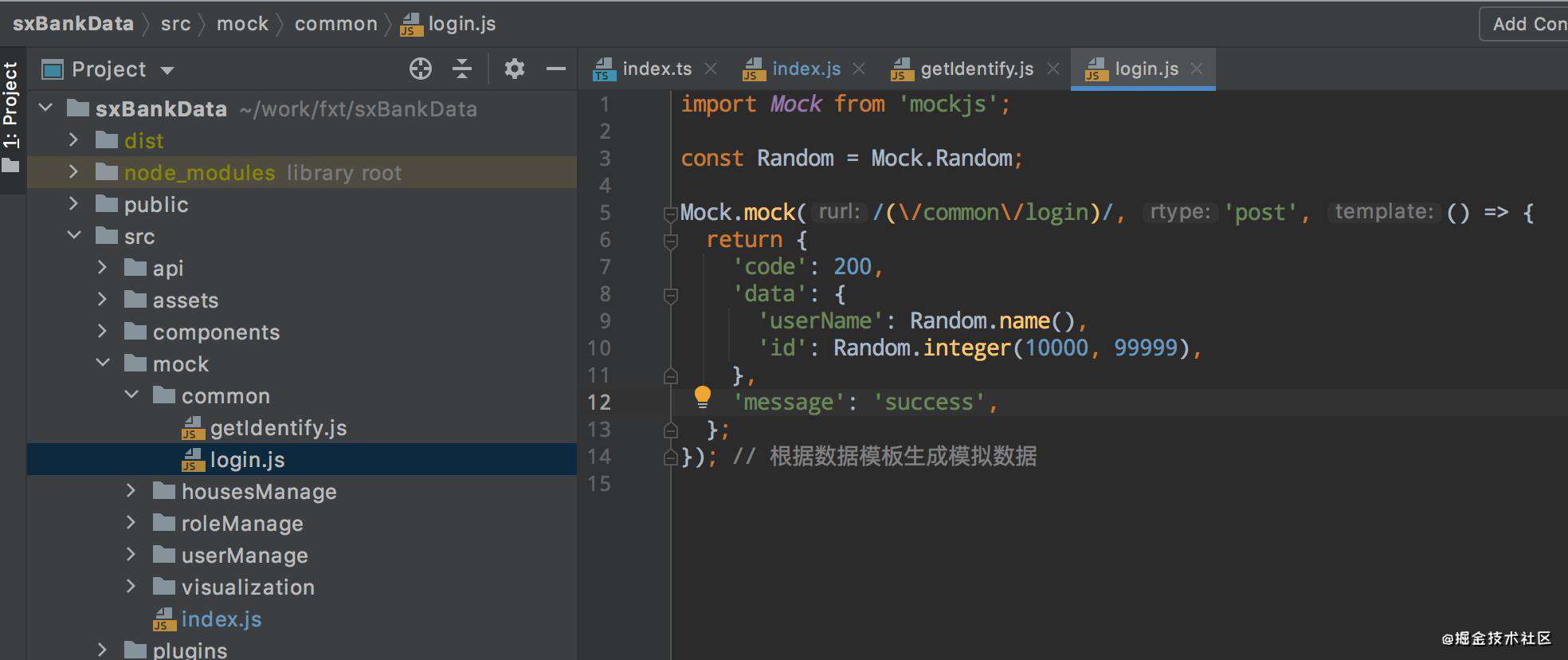
Task: Click Add Configuration button
Action: coord(1524,24)
